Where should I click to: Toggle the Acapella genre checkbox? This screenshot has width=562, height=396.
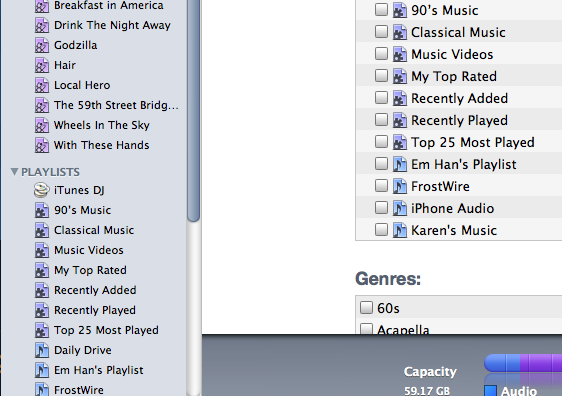[x=366, y=329]
